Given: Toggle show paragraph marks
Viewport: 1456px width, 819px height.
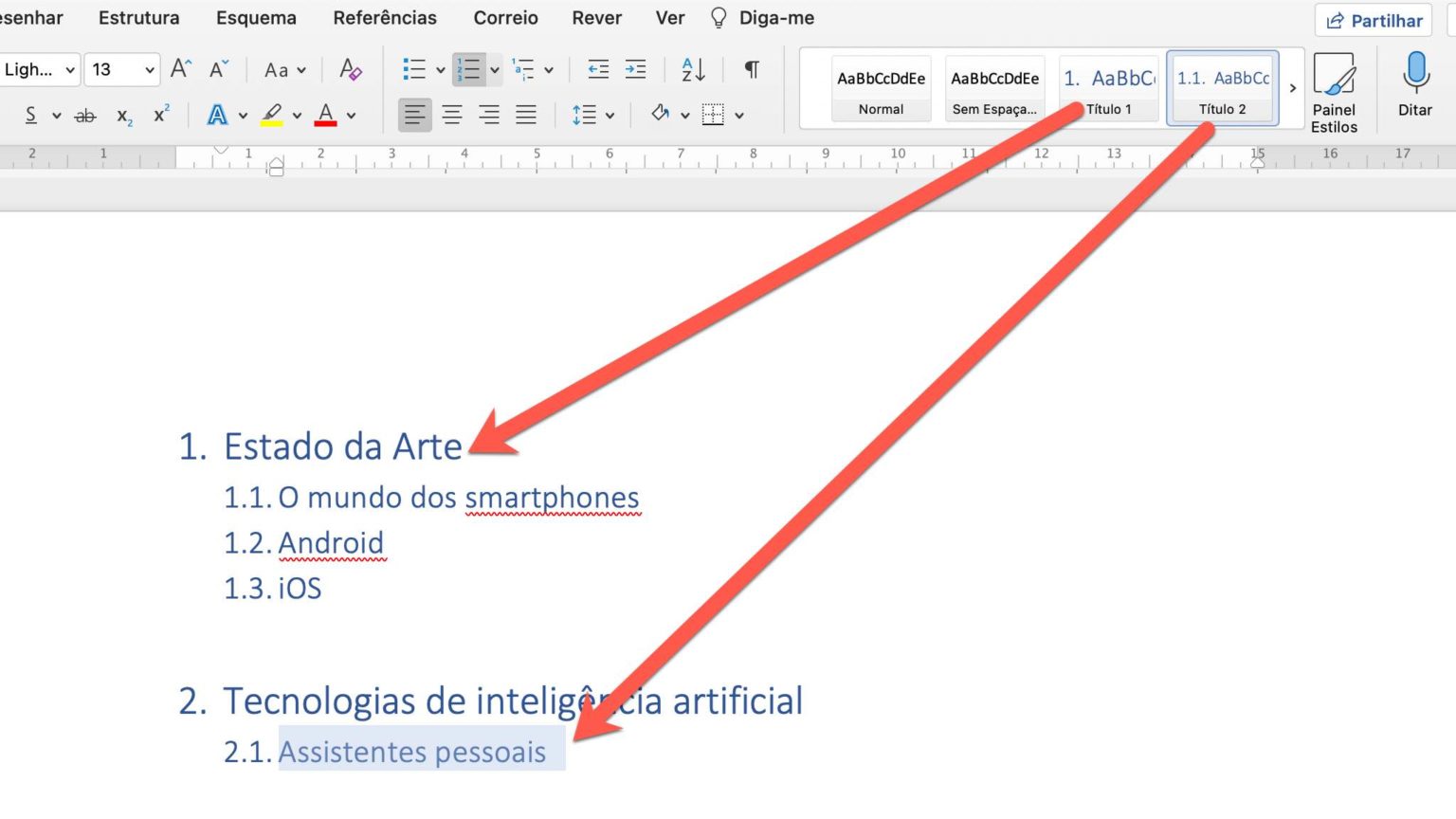Looking at the screenshot, I should point(752,69).
